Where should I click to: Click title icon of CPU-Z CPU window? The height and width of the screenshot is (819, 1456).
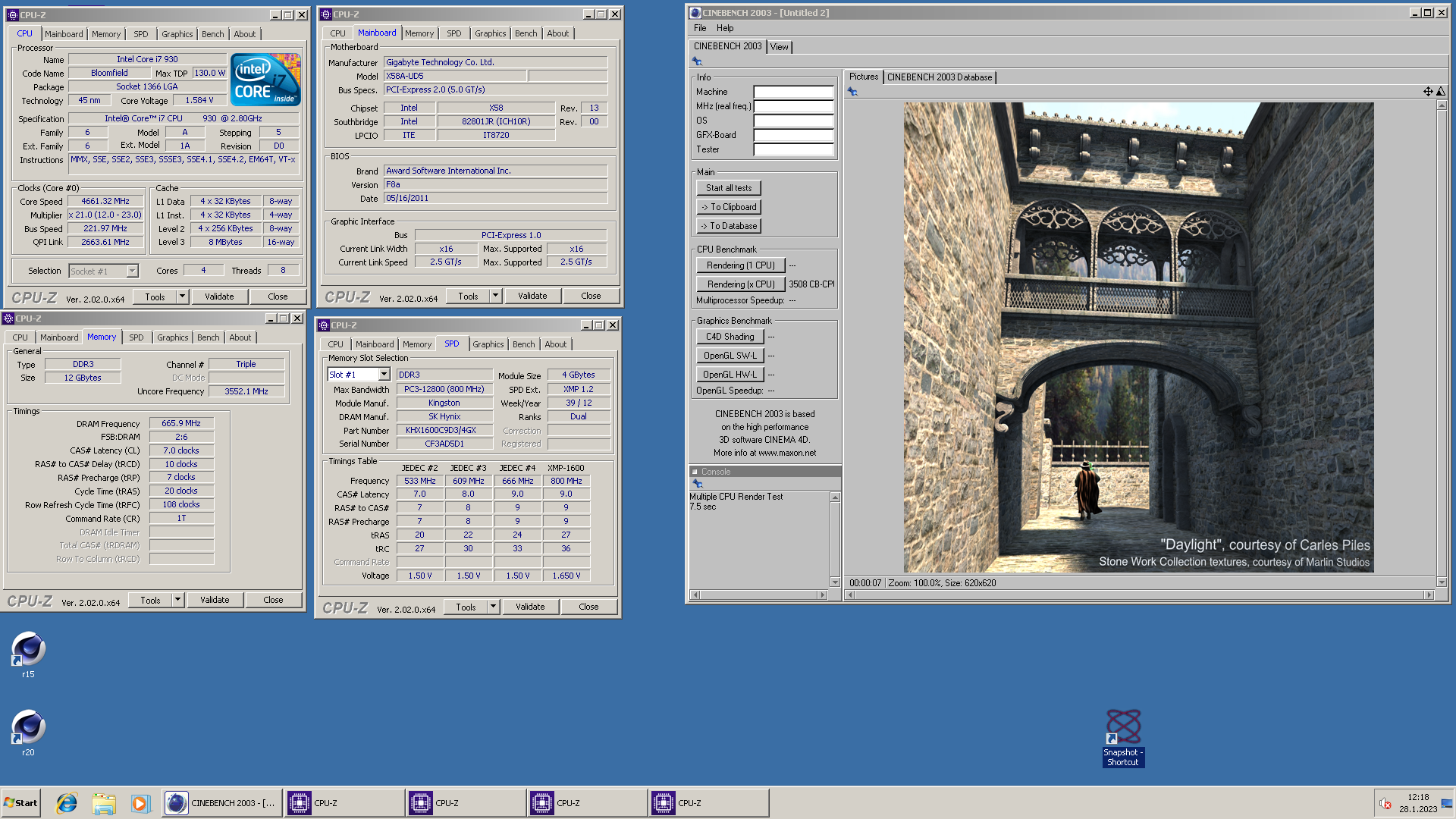pos(13,15)
